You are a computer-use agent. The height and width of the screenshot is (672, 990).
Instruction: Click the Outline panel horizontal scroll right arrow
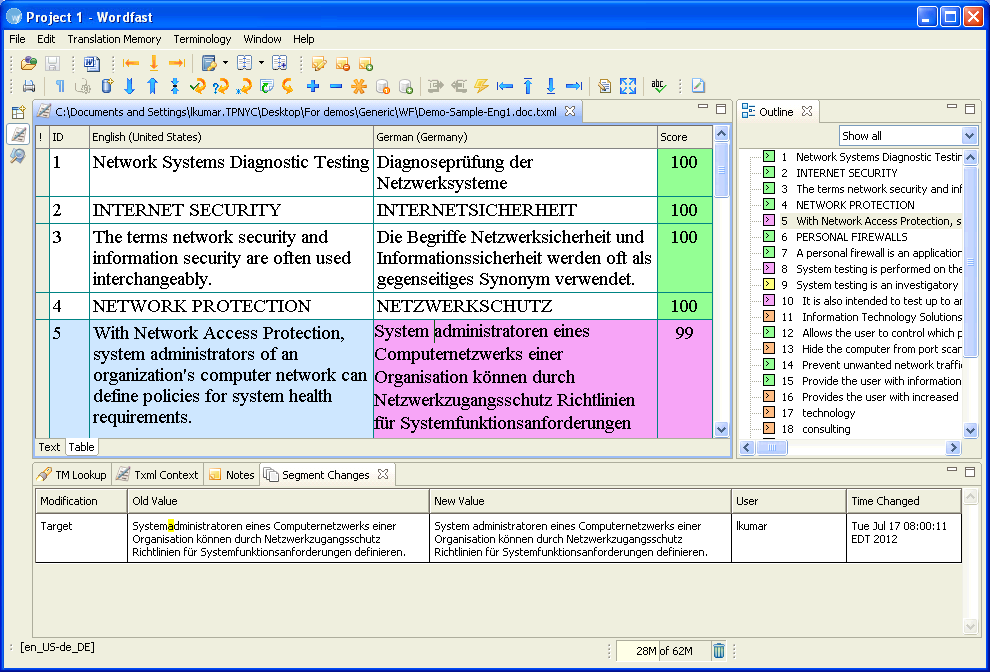point(953,447)
